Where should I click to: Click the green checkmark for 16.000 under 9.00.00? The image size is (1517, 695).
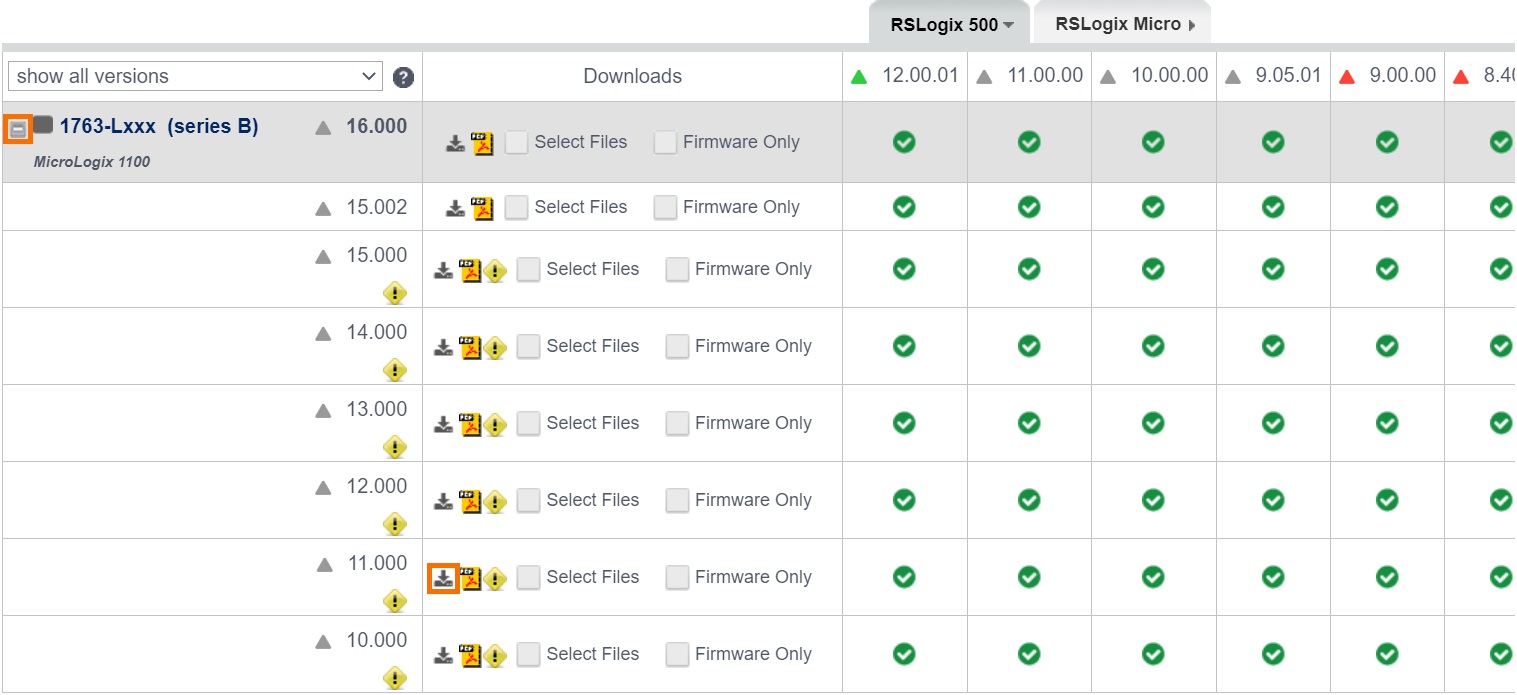click(1387, 142)
